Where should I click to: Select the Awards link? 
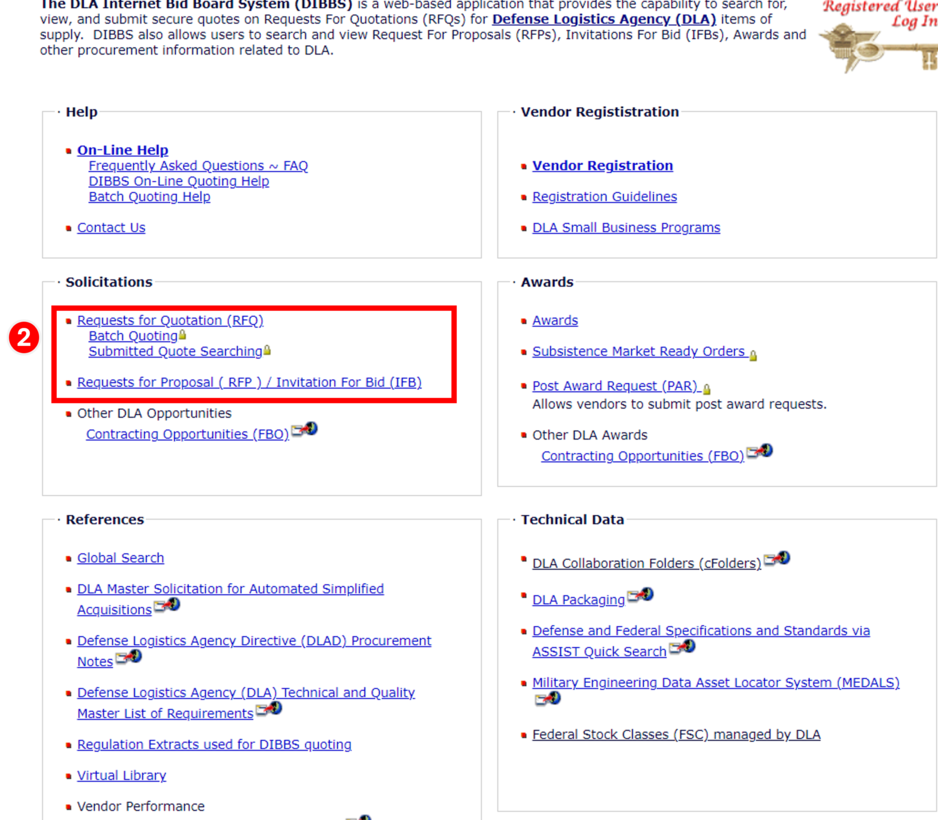555,321
